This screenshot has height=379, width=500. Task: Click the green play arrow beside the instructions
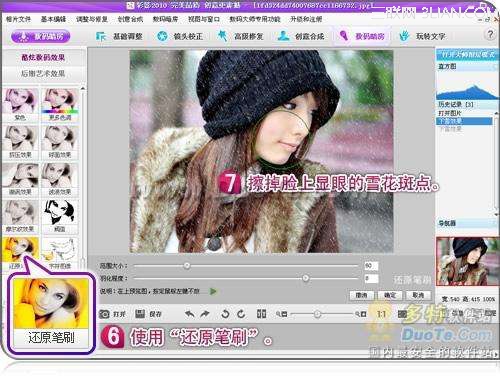213,291
